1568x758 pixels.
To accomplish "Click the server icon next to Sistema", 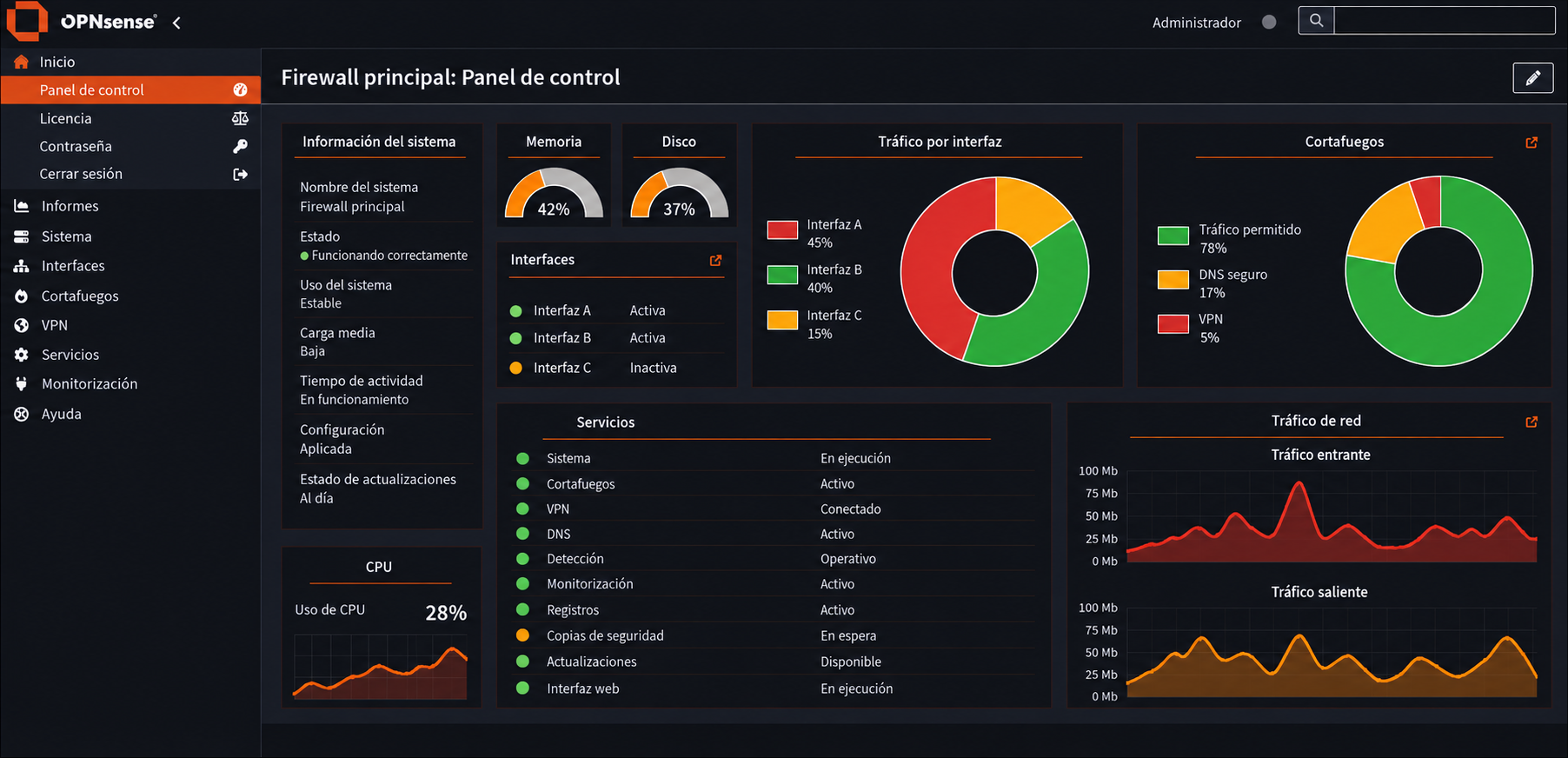I will point(21,236).
